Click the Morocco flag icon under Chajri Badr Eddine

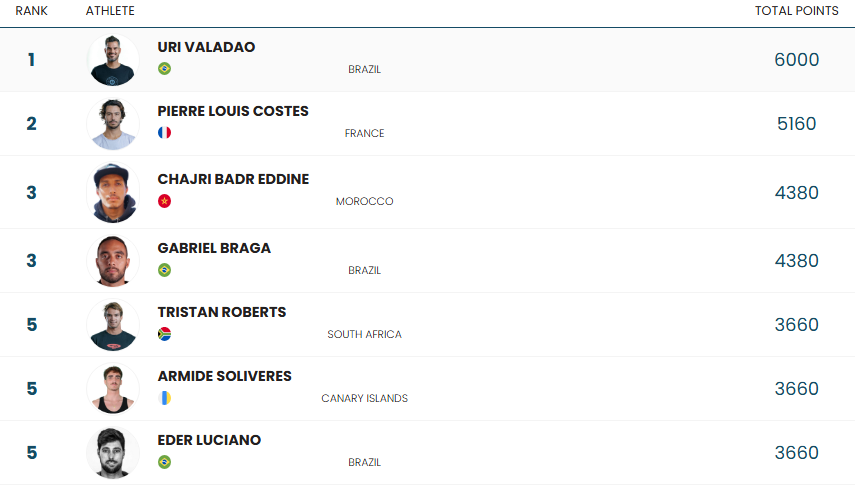click(x=164, y=201)
